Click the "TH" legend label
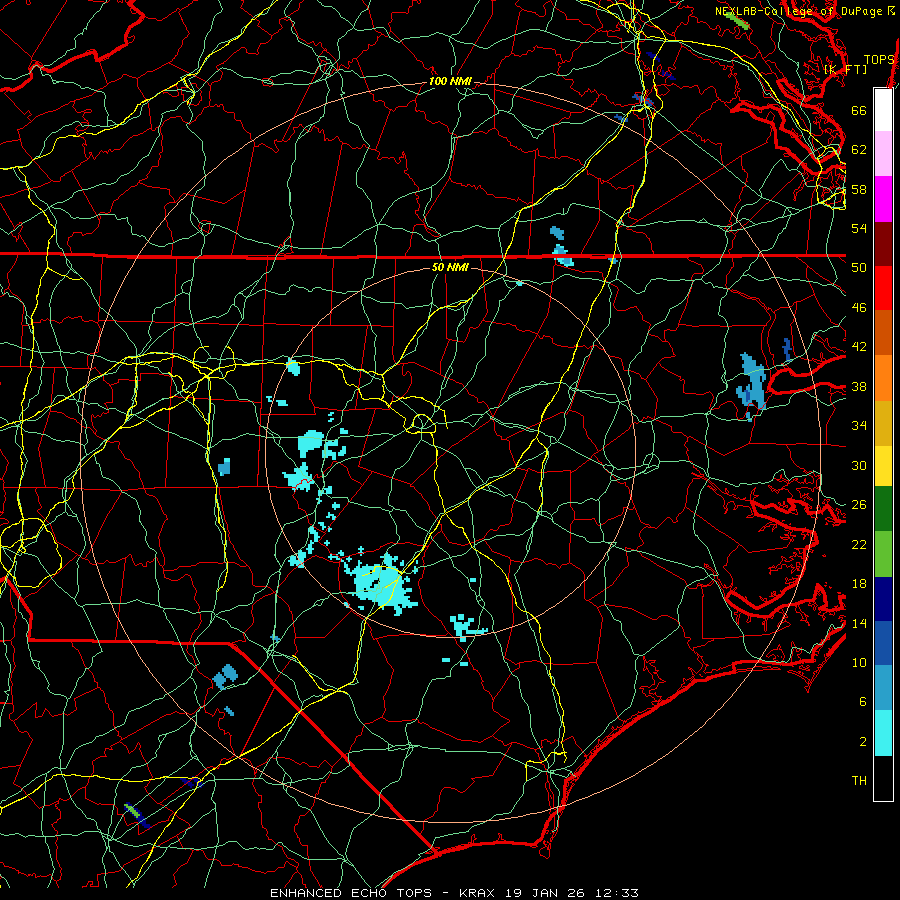 click(x=859, y=781)
